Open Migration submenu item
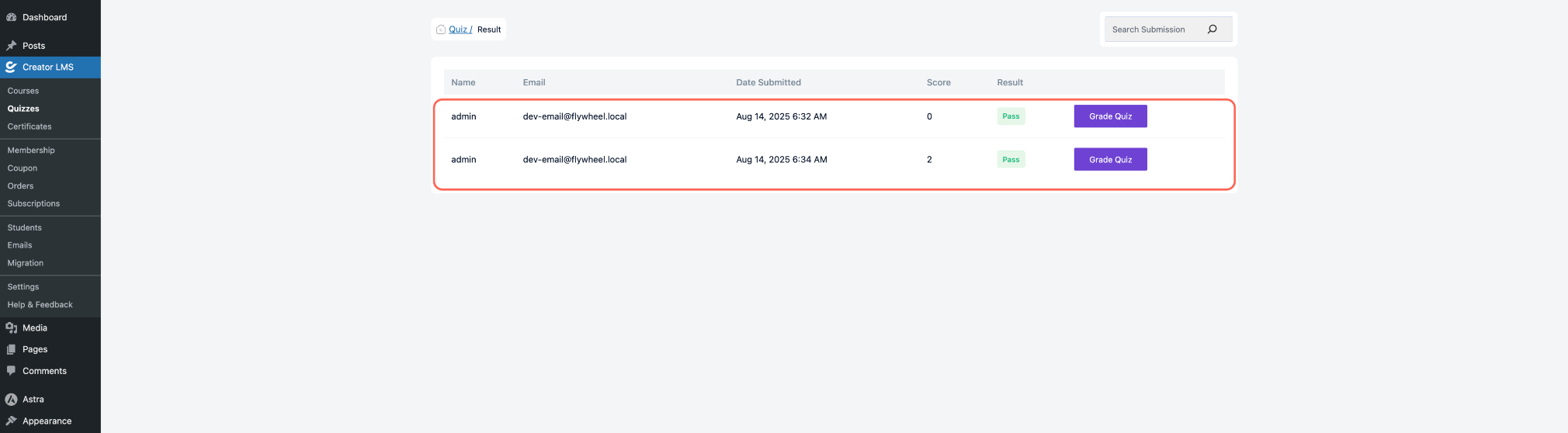The width and height of the screenshot is (1568, 433). click(26, 263)
